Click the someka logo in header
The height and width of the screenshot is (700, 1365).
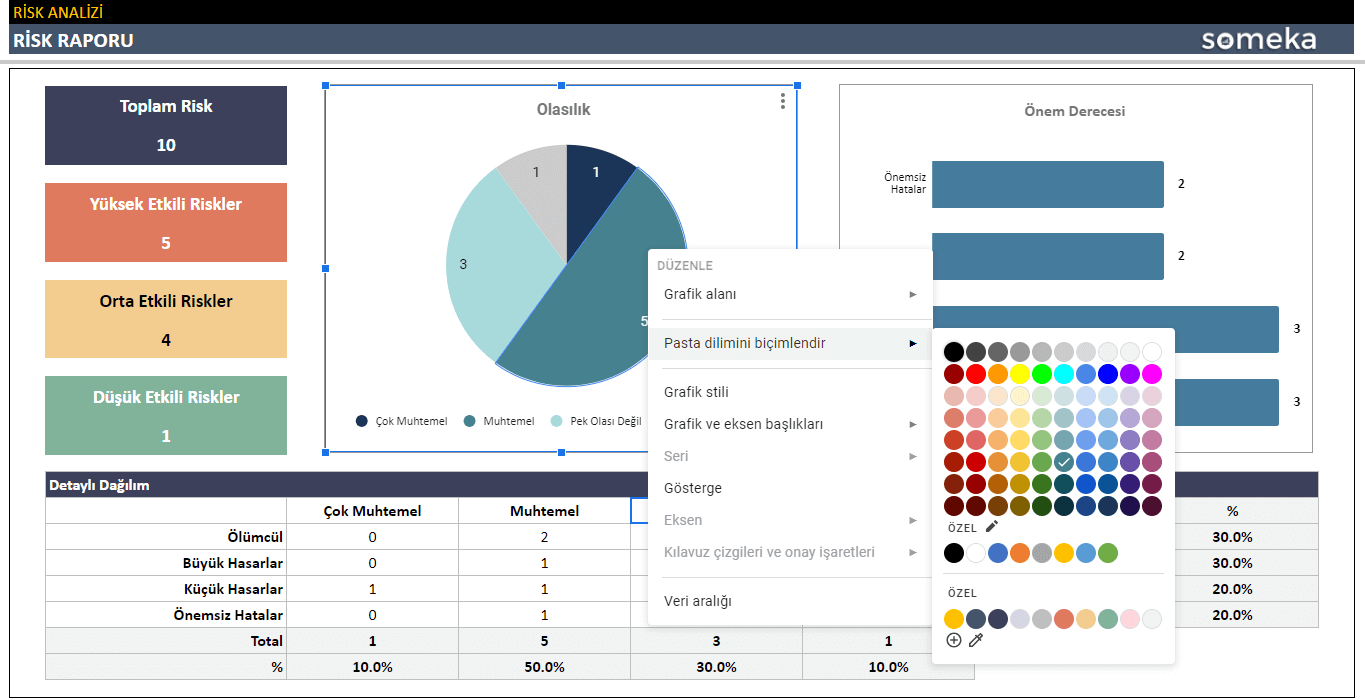pyautogui.click(x=1259, y=39)
